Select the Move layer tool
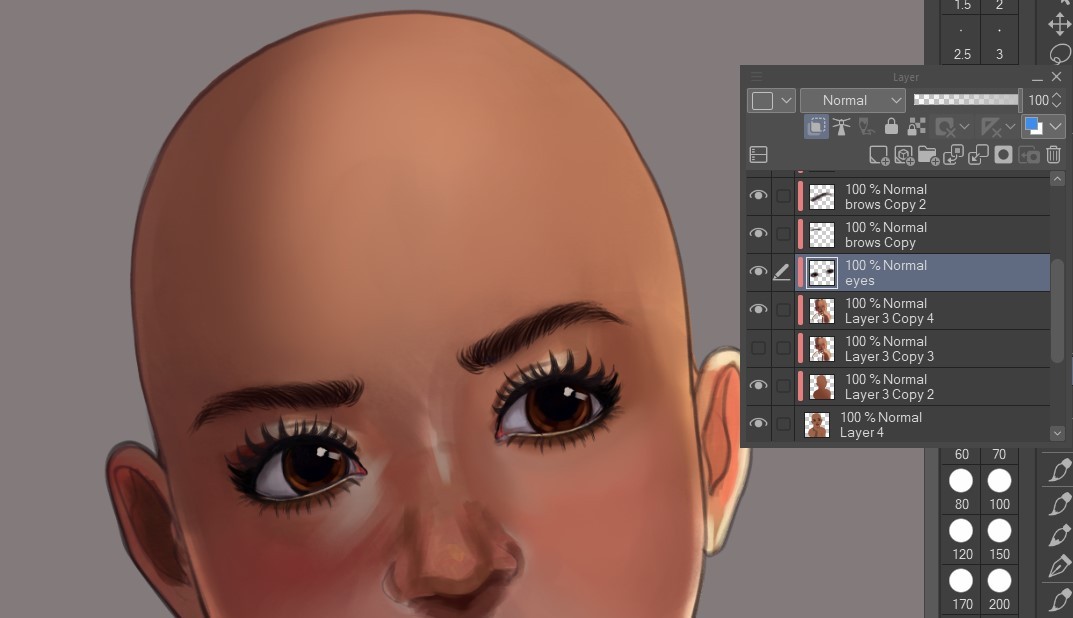The image size is (1073, 618). point(1059,24)
